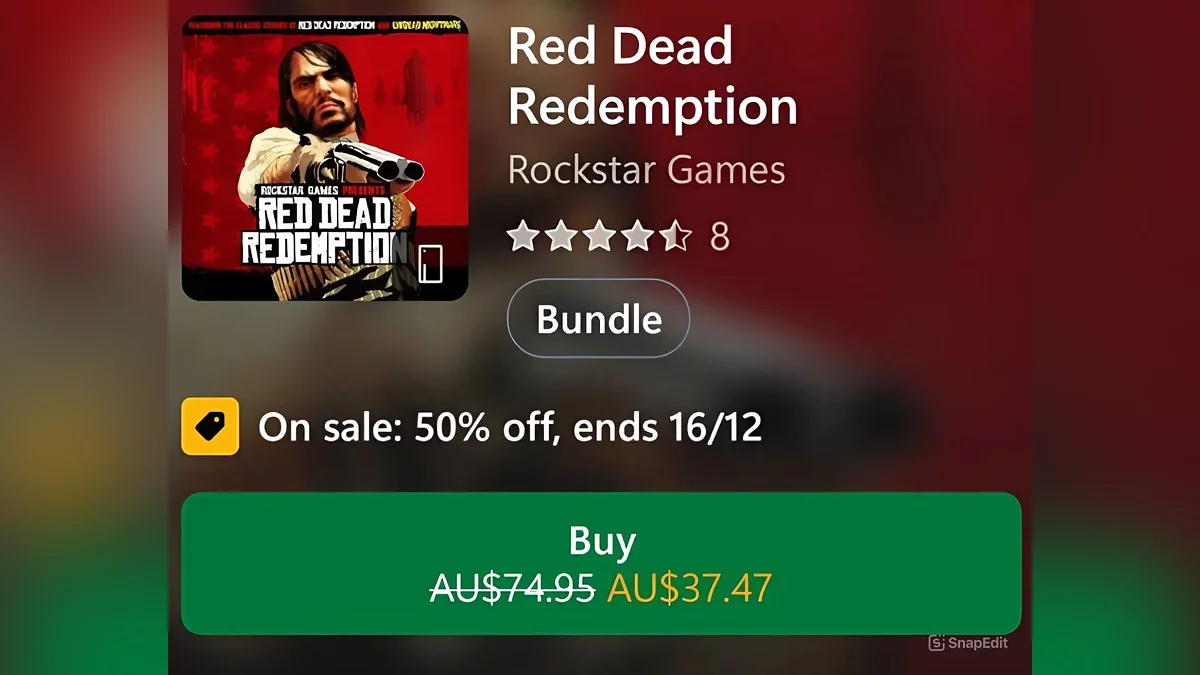The width and height of the screenshot is (1200, 675).
Task: Click the rating count number 8
Action: pos(719,237)
